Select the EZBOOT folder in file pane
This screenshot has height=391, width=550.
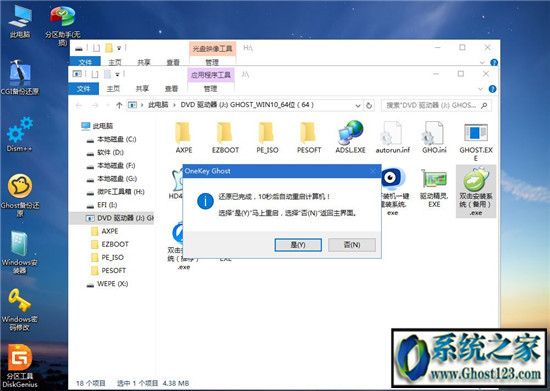225,137
